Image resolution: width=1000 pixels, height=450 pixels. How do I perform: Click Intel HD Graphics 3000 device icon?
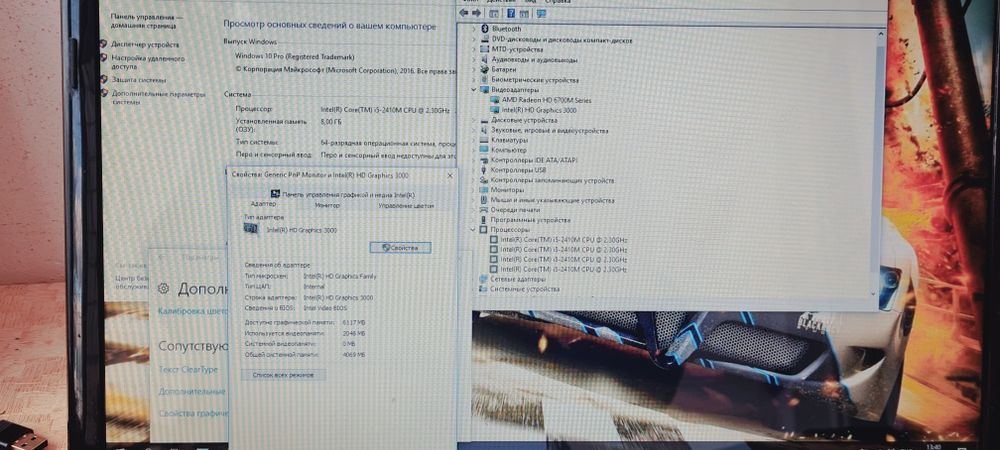click(496, 110)
